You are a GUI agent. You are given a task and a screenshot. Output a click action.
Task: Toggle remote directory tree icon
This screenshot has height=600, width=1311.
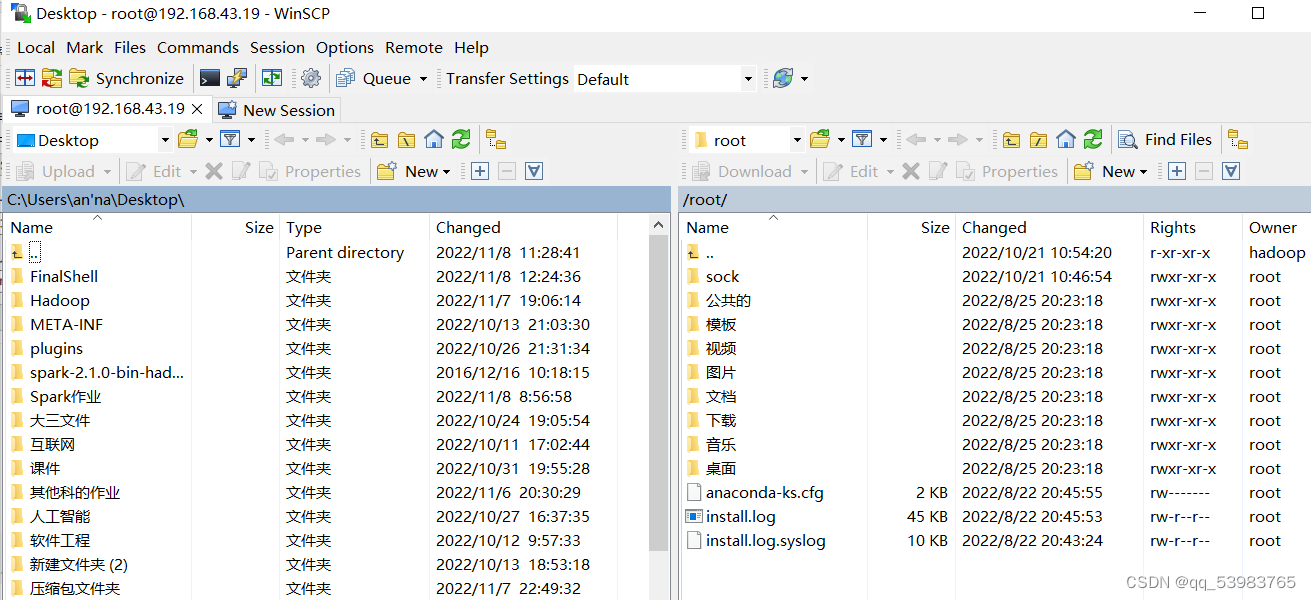1238,139
